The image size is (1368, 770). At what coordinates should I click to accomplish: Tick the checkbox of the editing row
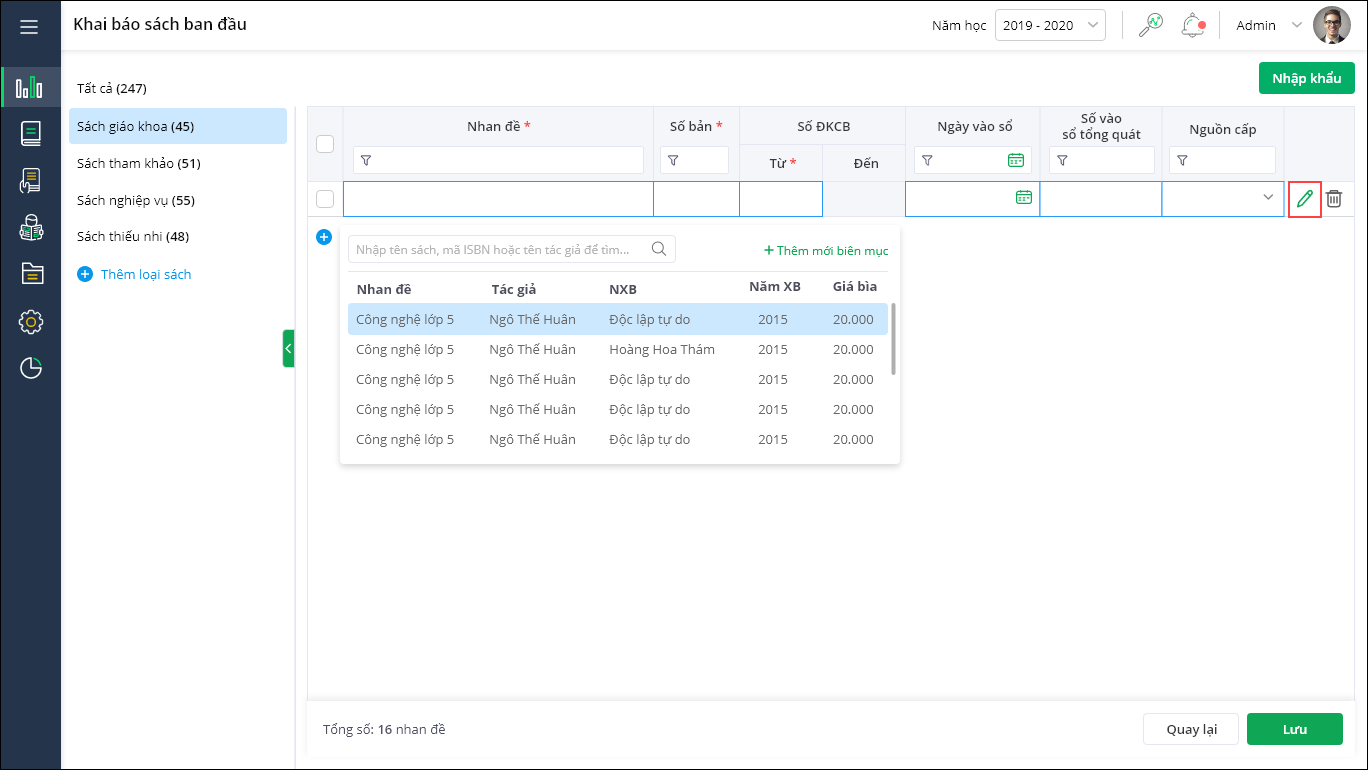click(x=325, y=199)
